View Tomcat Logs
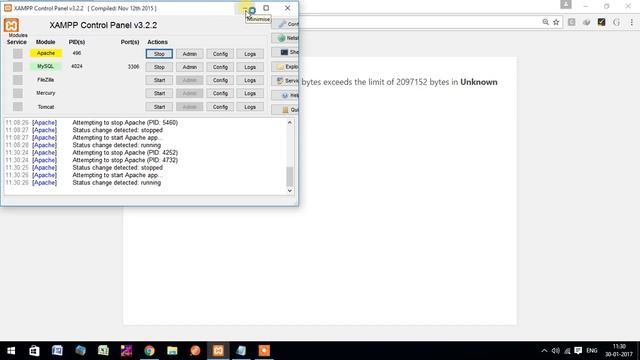This screenshot has height=360, width=640. (250, 107)
